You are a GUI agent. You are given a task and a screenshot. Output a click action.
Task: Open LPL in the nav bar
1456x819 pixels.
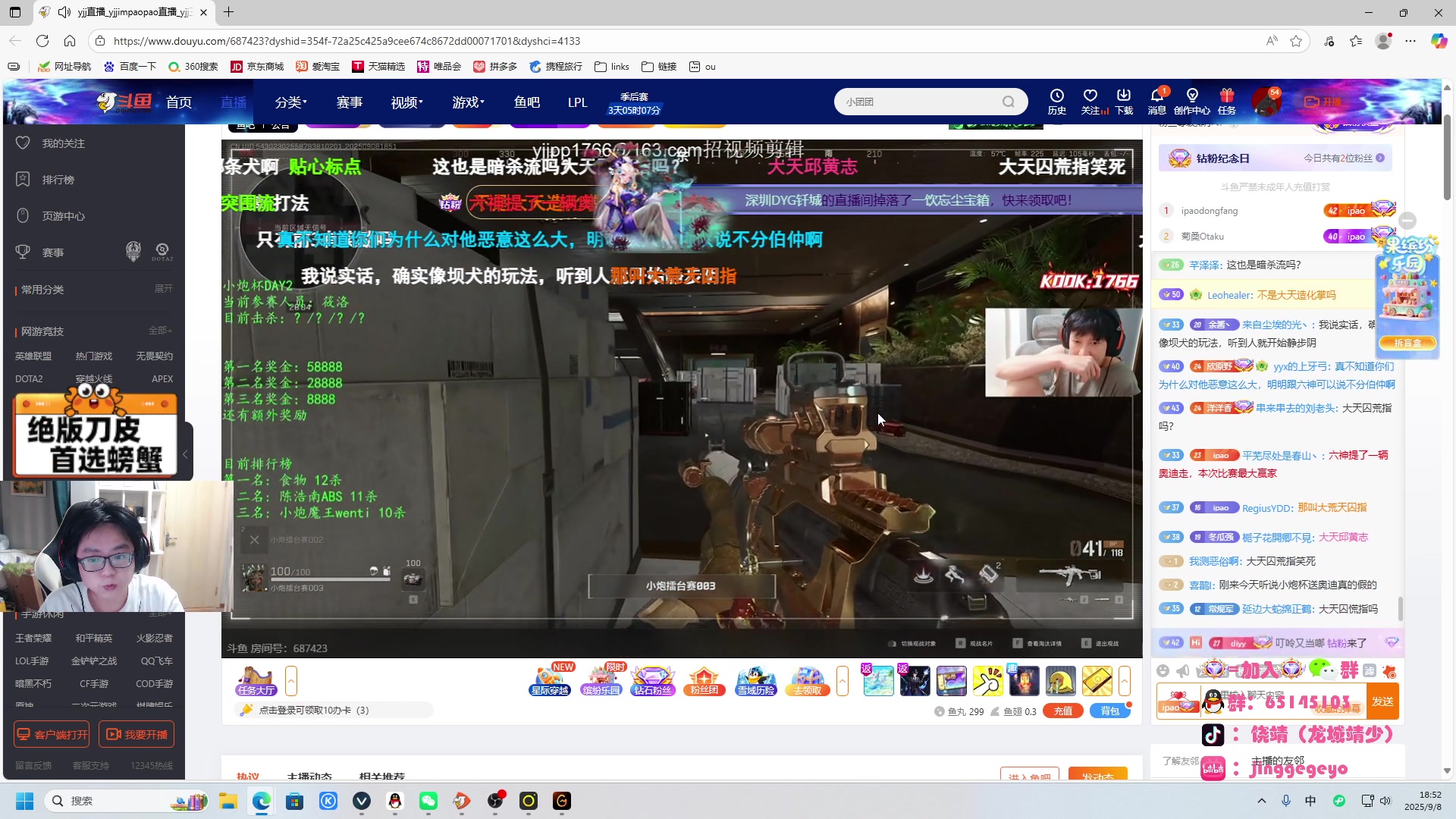click(x=578, y=102)
